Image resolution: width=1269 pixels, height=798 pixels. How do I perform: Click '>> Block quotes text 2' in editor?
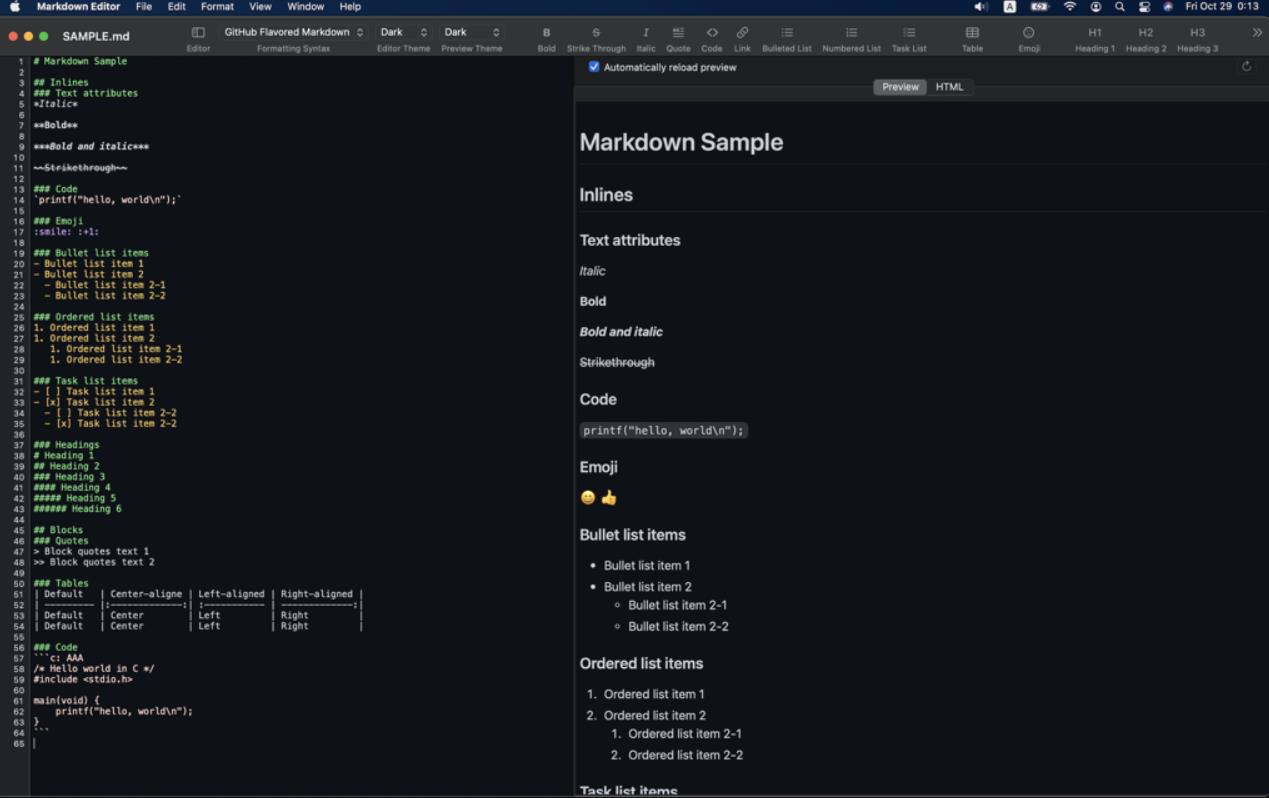(94, 562)
